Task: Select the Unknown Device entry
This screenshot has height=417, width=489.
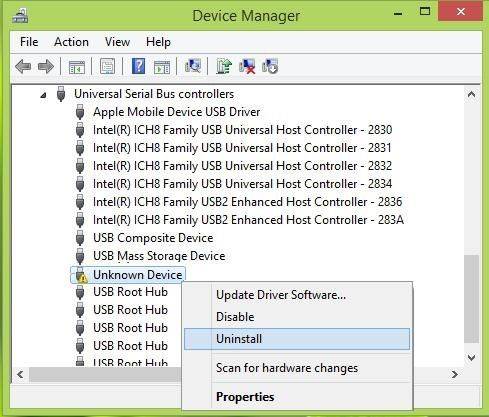Action: [138, 275]
